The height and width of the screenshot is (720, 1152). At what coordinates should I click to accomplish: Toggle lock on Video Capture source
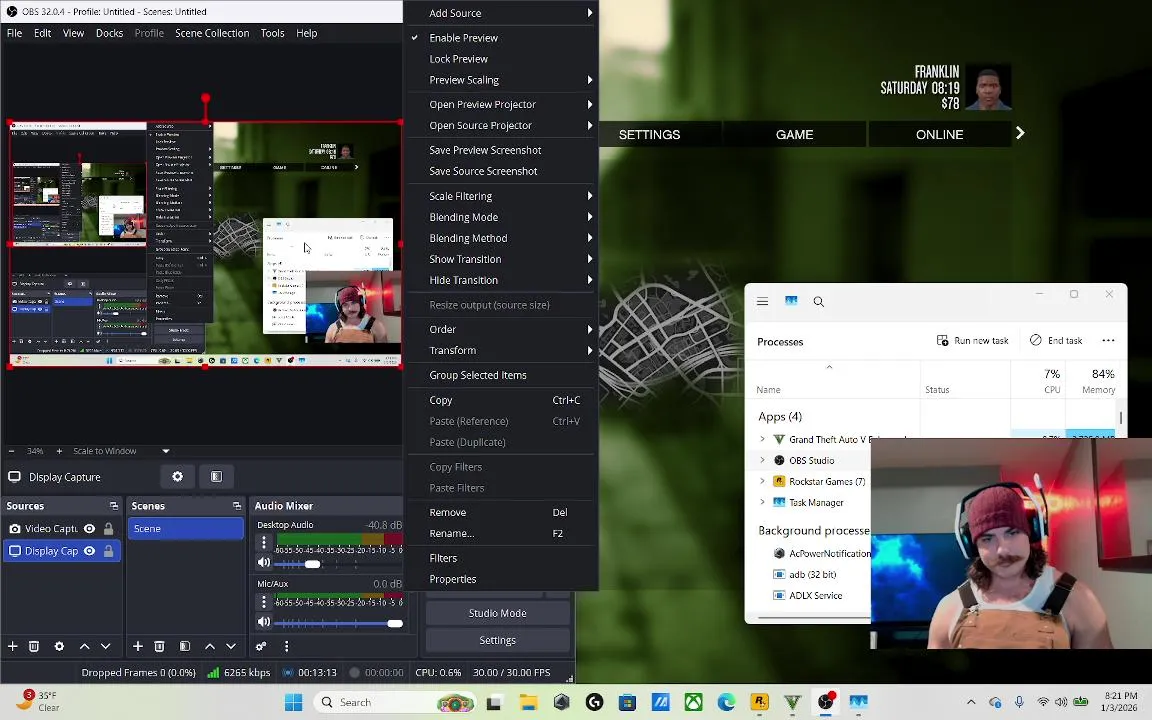coord(109,528)
